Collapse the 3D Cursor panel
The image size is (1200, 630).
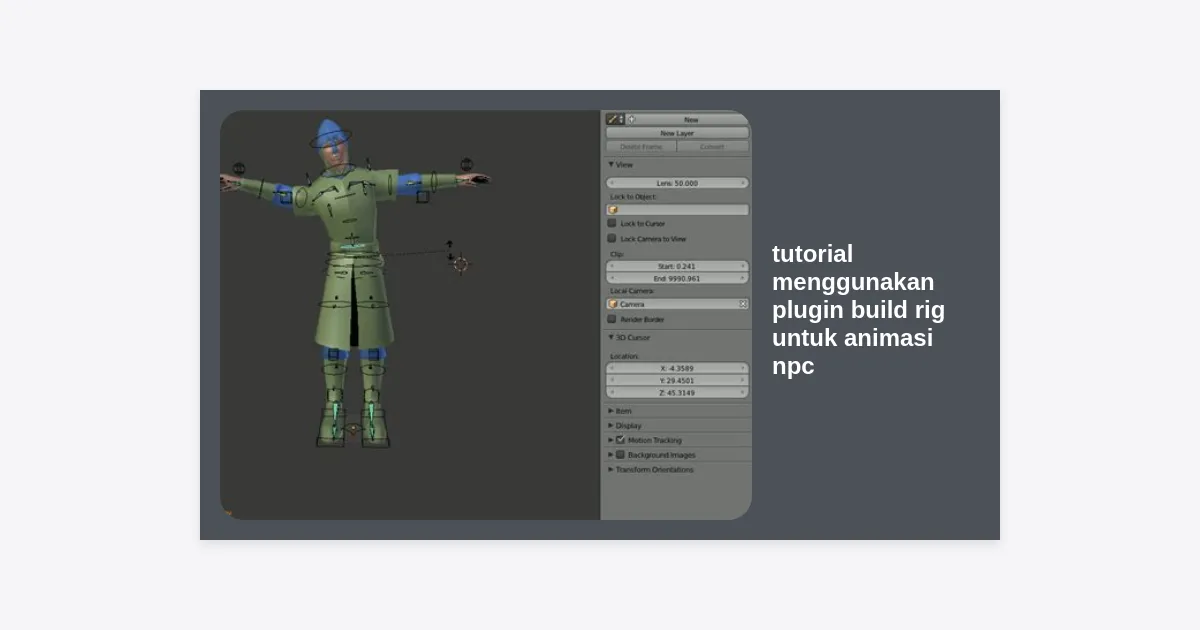(611, 338)
